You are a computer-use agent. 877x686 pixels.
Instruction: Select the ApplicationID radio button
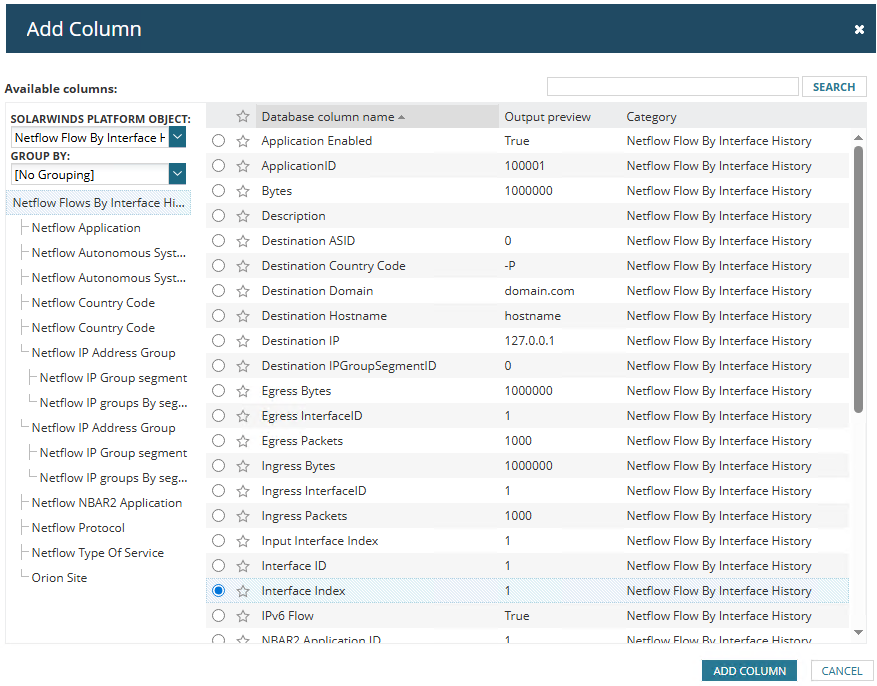(x=219, y=165)
